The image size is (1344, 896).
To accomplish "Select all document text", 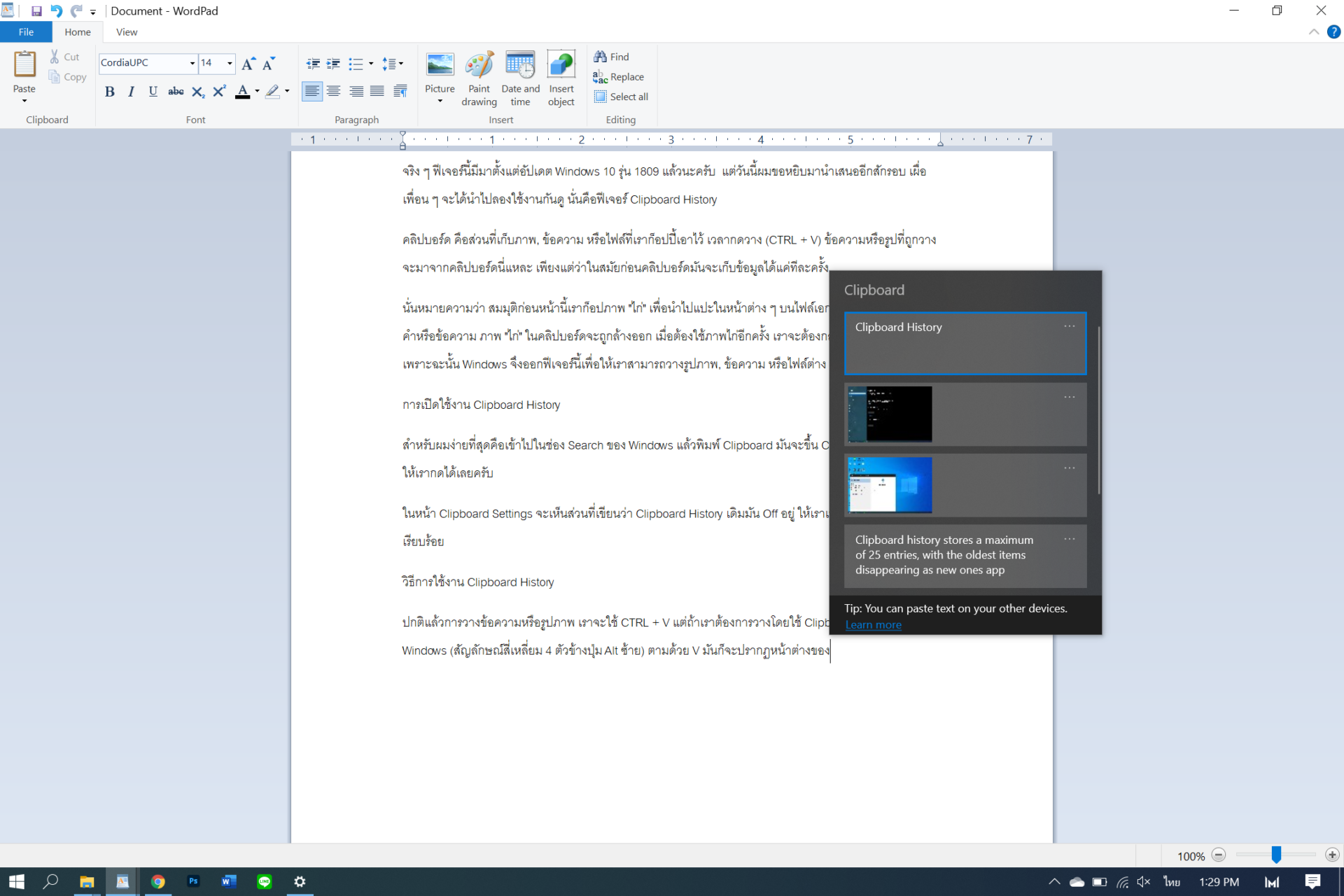I will pos(621,97).
